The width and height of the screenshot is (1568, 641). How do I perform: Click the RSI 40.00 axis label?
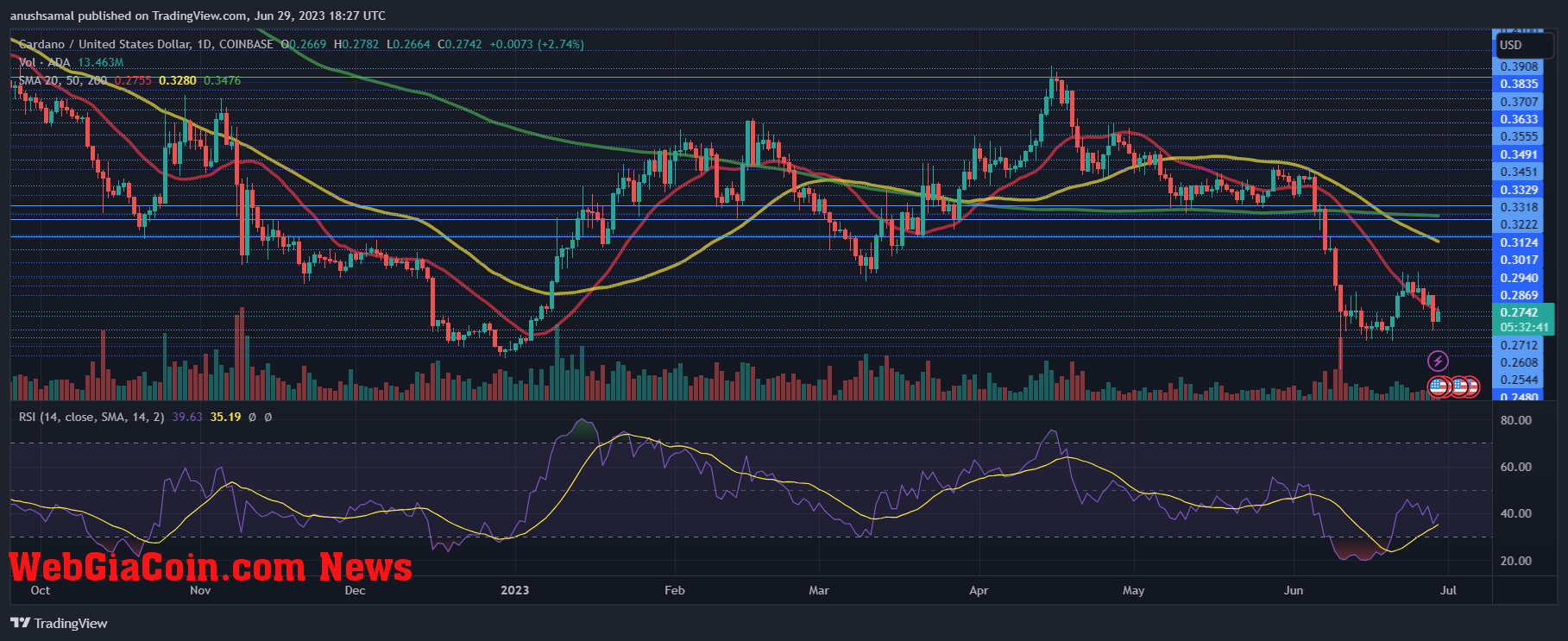tap(1516, 513)
